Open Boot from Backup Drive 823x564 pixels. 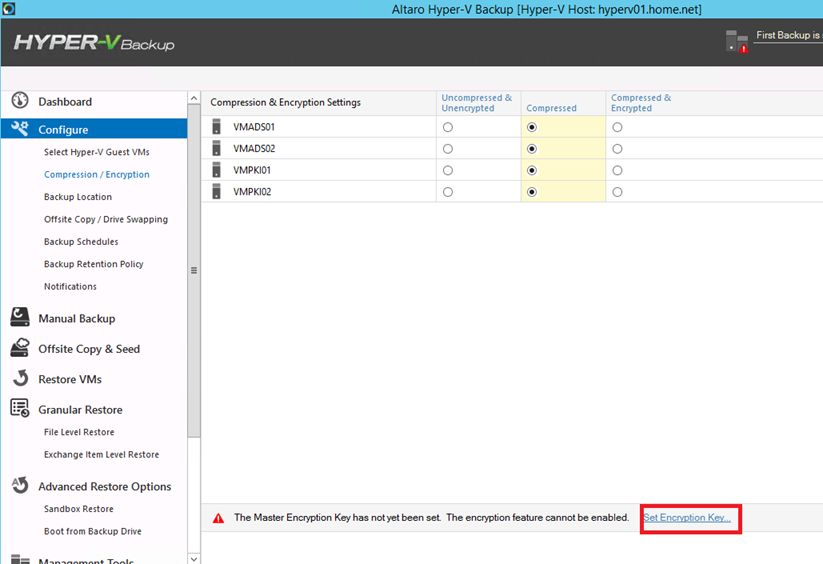click(x=93, y=531)
